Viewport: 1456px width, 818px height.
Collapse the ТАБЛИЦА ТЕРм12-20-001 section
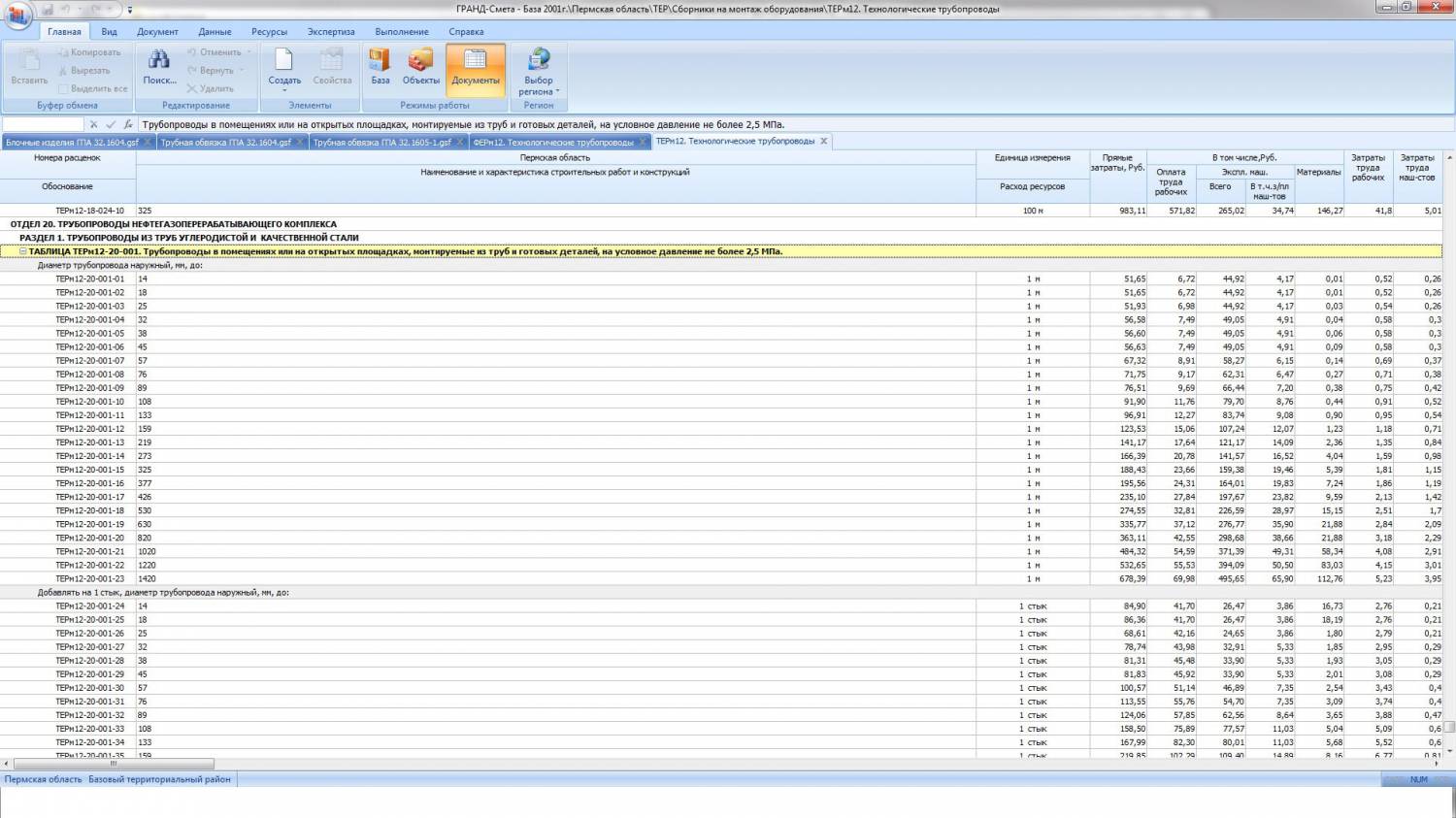pos(23,251)
